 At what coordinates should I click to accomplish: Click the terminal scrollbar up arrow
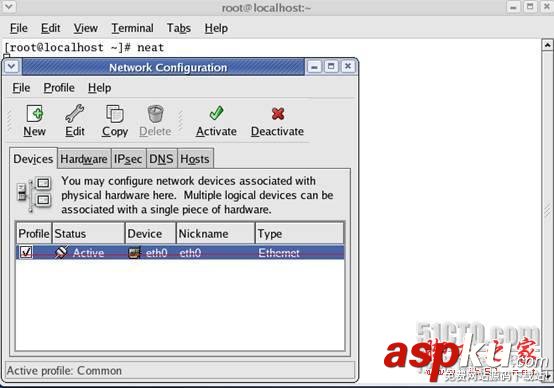tap(547, 45)
